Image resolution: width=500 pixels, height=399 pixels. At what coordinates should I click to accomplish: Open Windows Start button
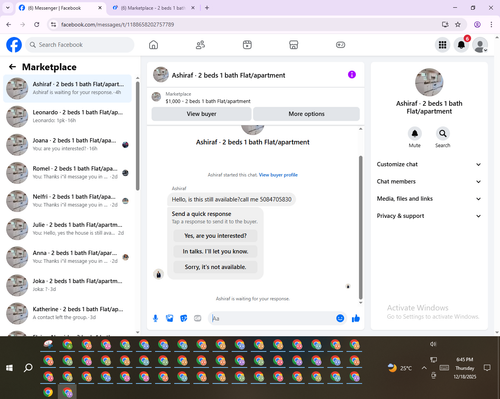pos(9,368)
